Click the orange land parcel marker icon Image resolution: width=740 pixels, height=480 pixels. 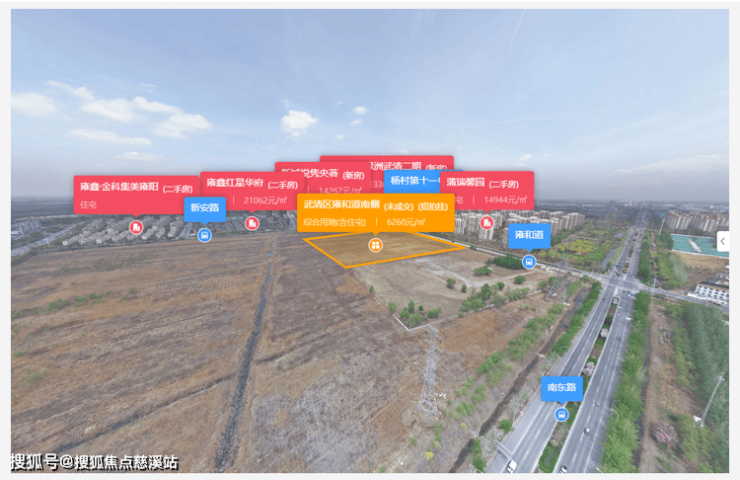pos(375,245)
